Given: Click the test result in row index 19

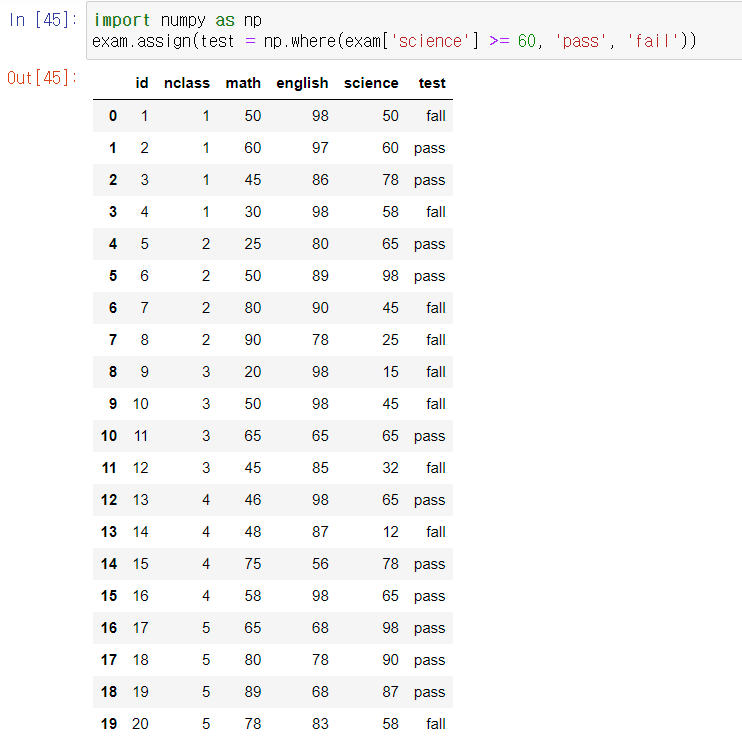Looking at the screenshot, I should pos(436,724).
